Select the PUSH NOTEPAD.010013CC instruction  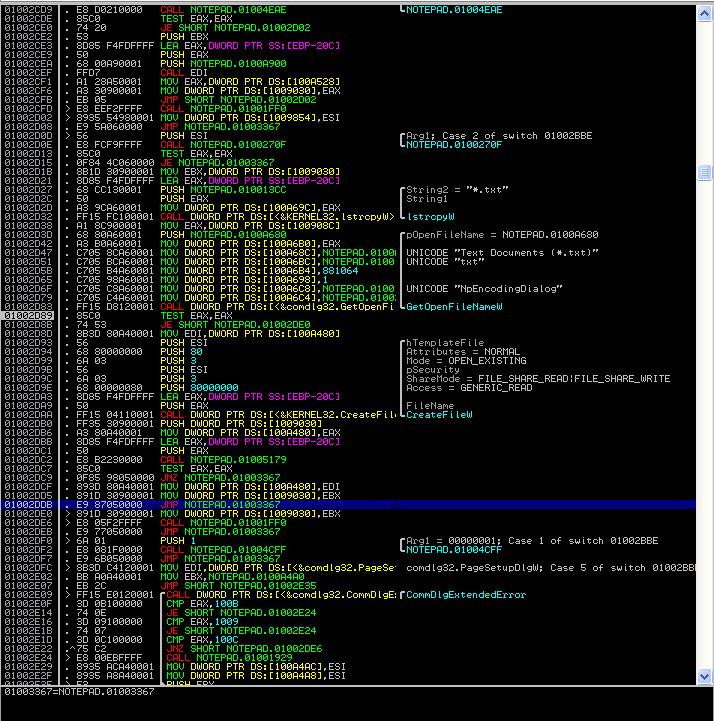coord(223,189)
